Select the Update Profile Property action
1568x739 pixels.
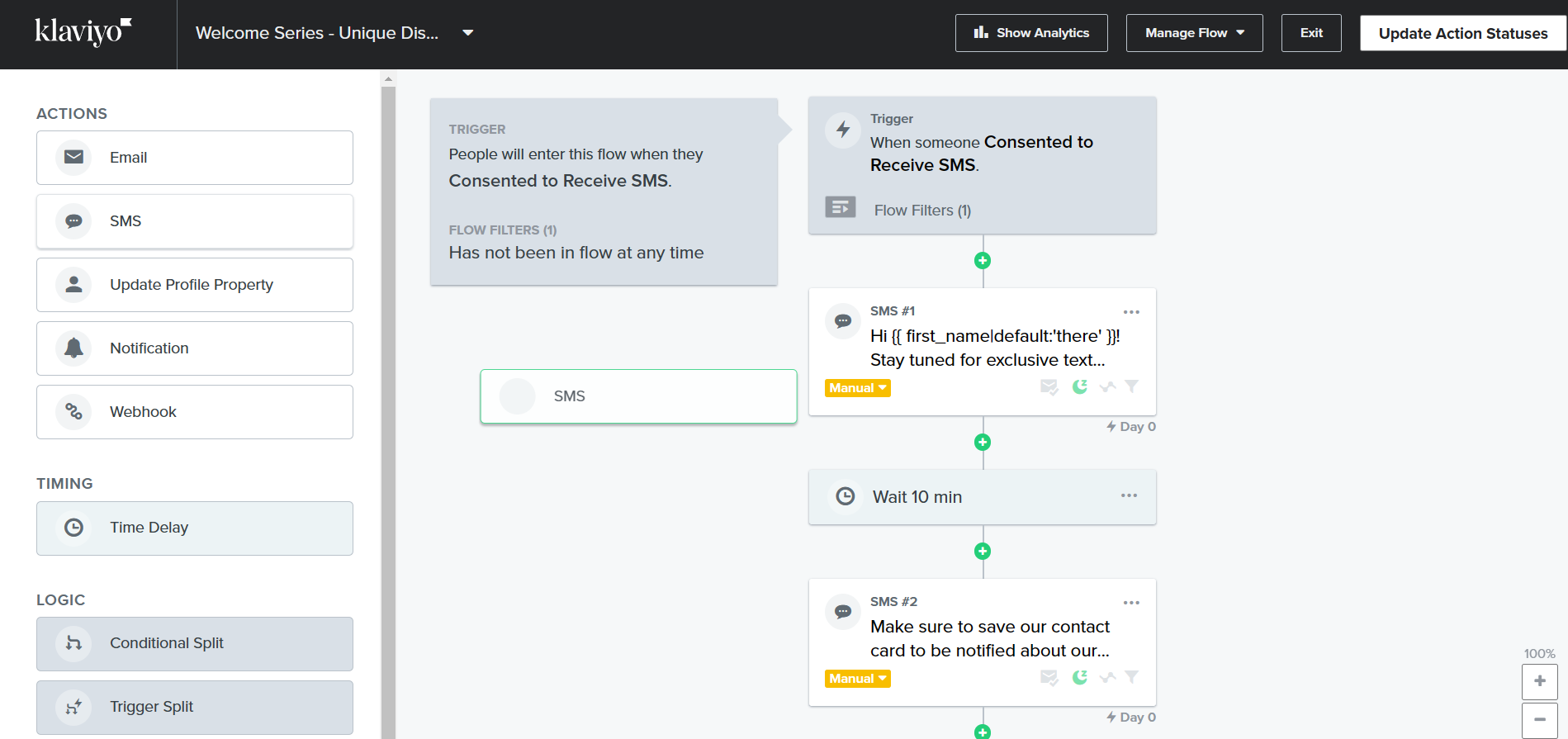pyautogui.click(x=195, y=285)
